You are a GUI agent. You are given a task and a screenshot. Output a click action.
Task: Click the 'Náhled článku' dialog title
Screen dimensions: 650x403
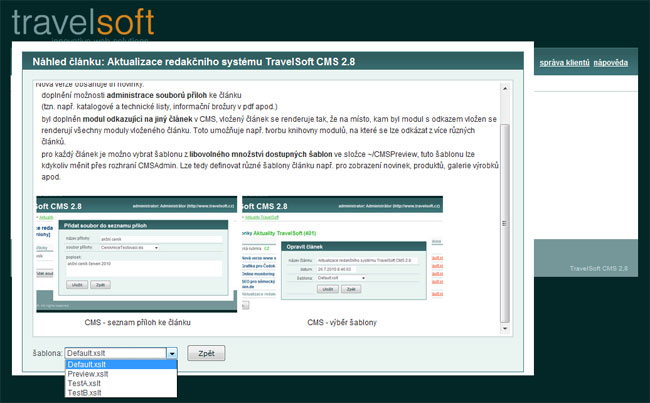click(x=194, y=62)
